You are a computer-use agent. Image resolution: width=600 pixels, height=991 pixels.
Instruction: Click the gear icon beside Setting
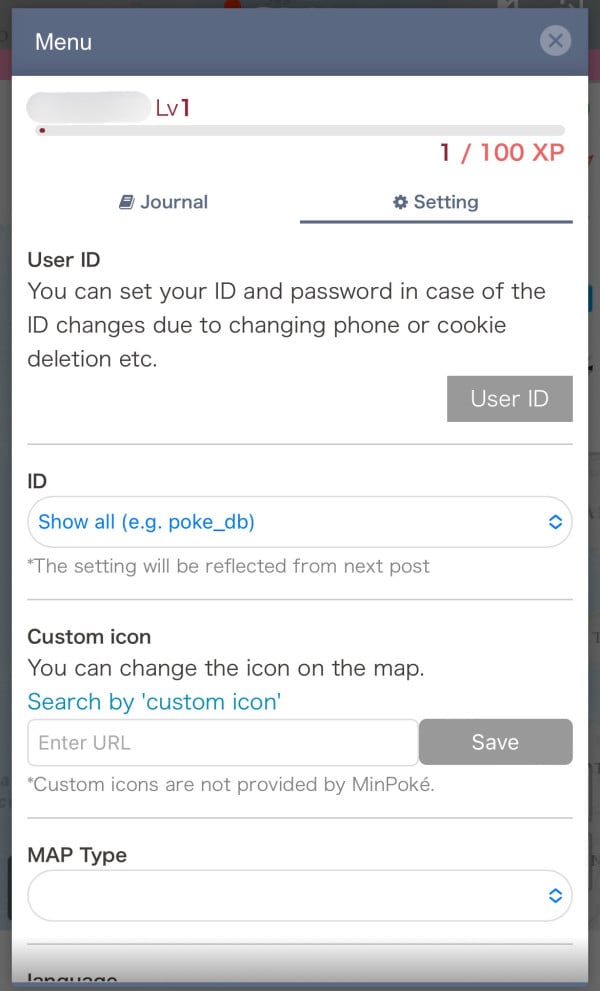click(x=400, y=202)
